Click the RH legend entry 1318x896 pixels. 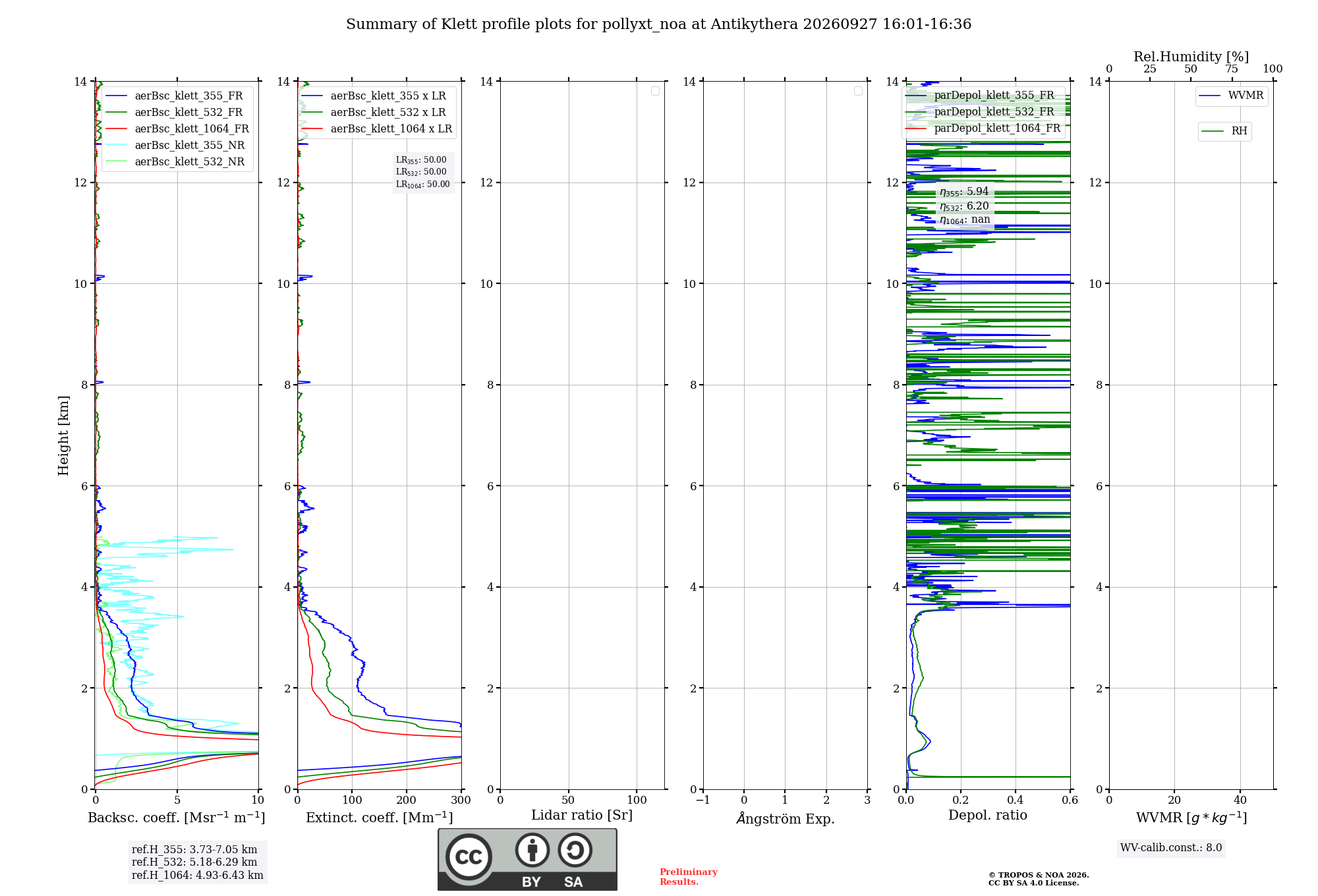coord(1225,131)
